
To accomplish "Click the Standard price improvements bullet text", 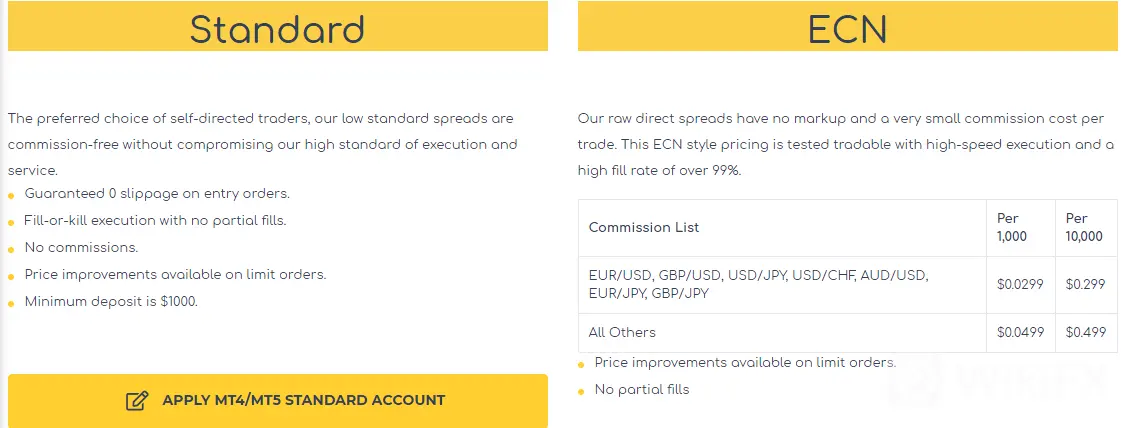I will point(175,274).
